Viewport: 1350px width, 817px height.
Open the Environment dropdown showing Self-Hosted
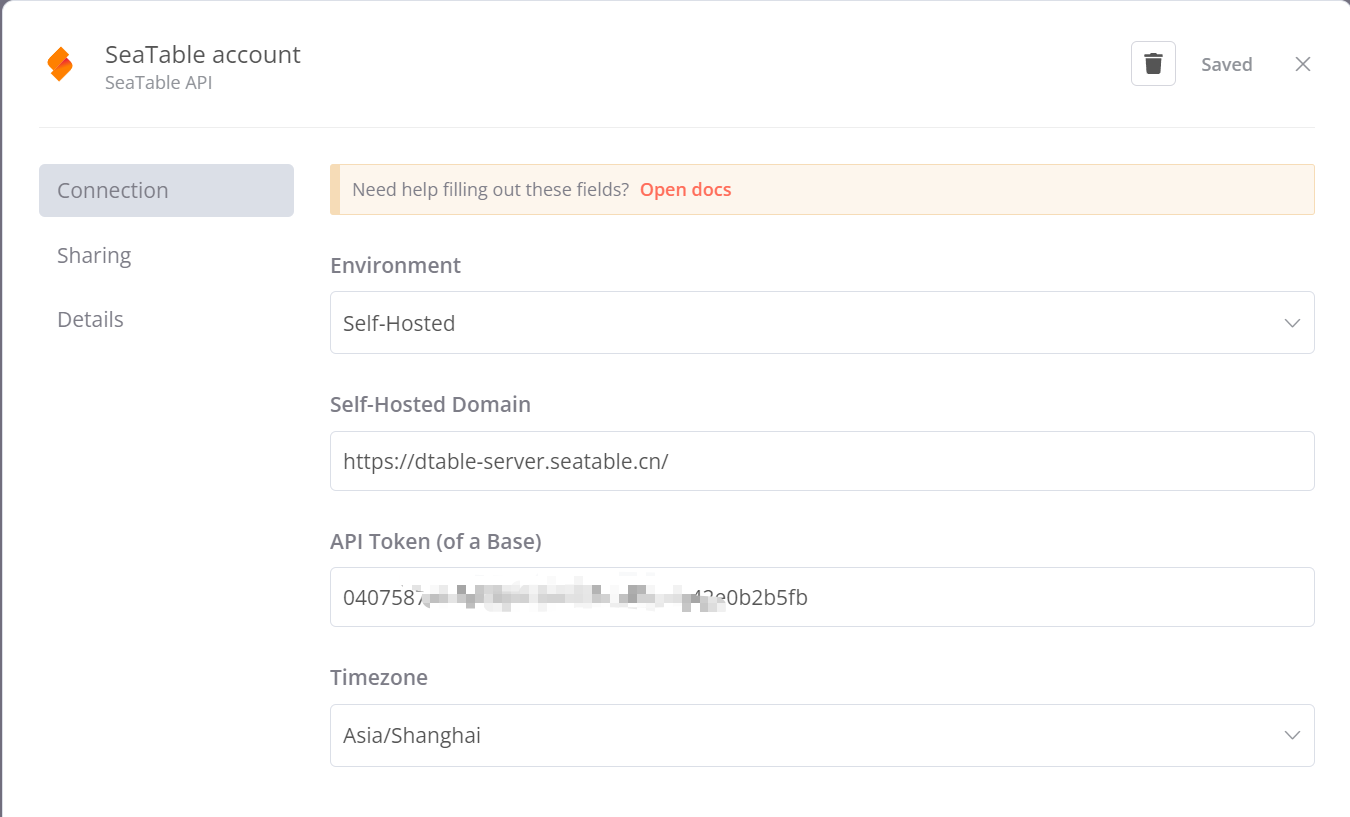coord(822,322)
